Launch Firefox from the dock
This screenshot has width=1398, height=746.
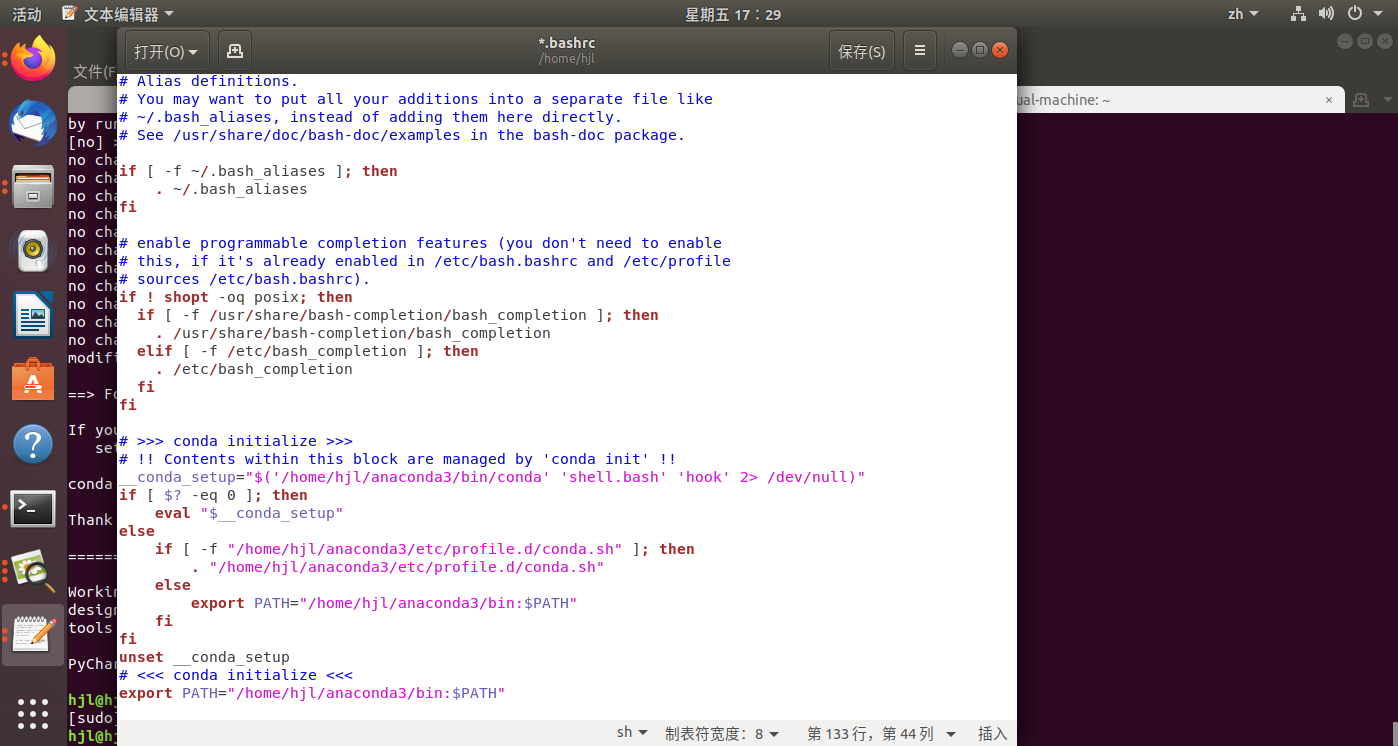[x=33, y=59]
